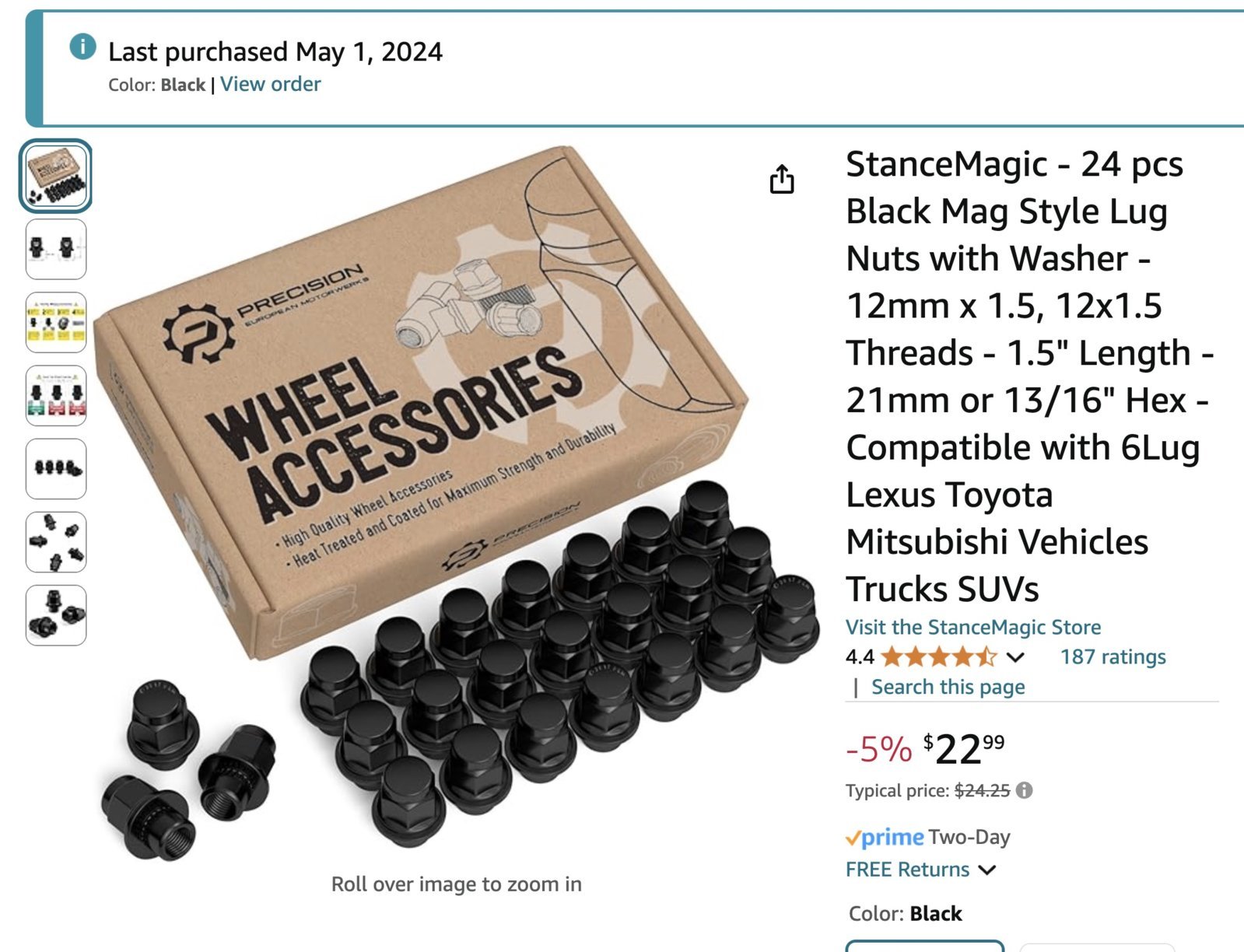
Task: Select the sixth thumbnail with scattered lug nuts
Action: tap(56, 541)
